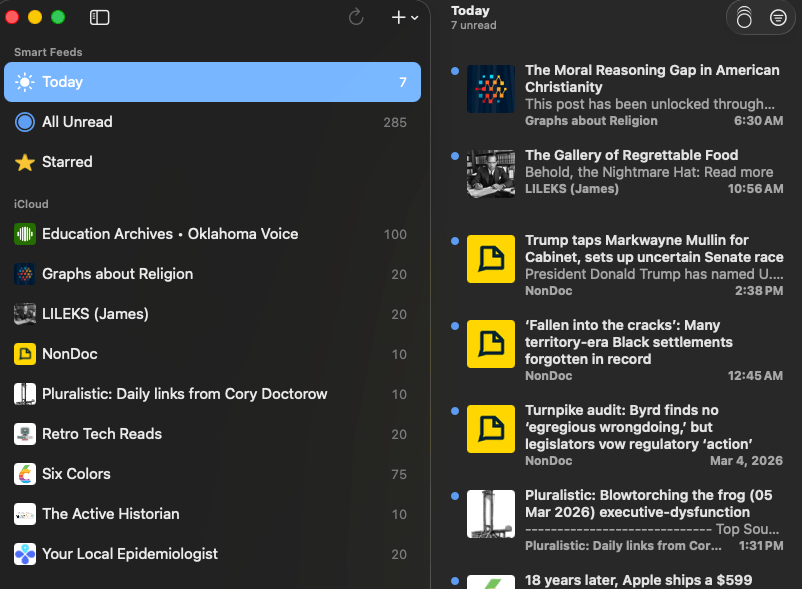
Task: Select the NonDoc feed in sidebar
Action: click(70, 354)
